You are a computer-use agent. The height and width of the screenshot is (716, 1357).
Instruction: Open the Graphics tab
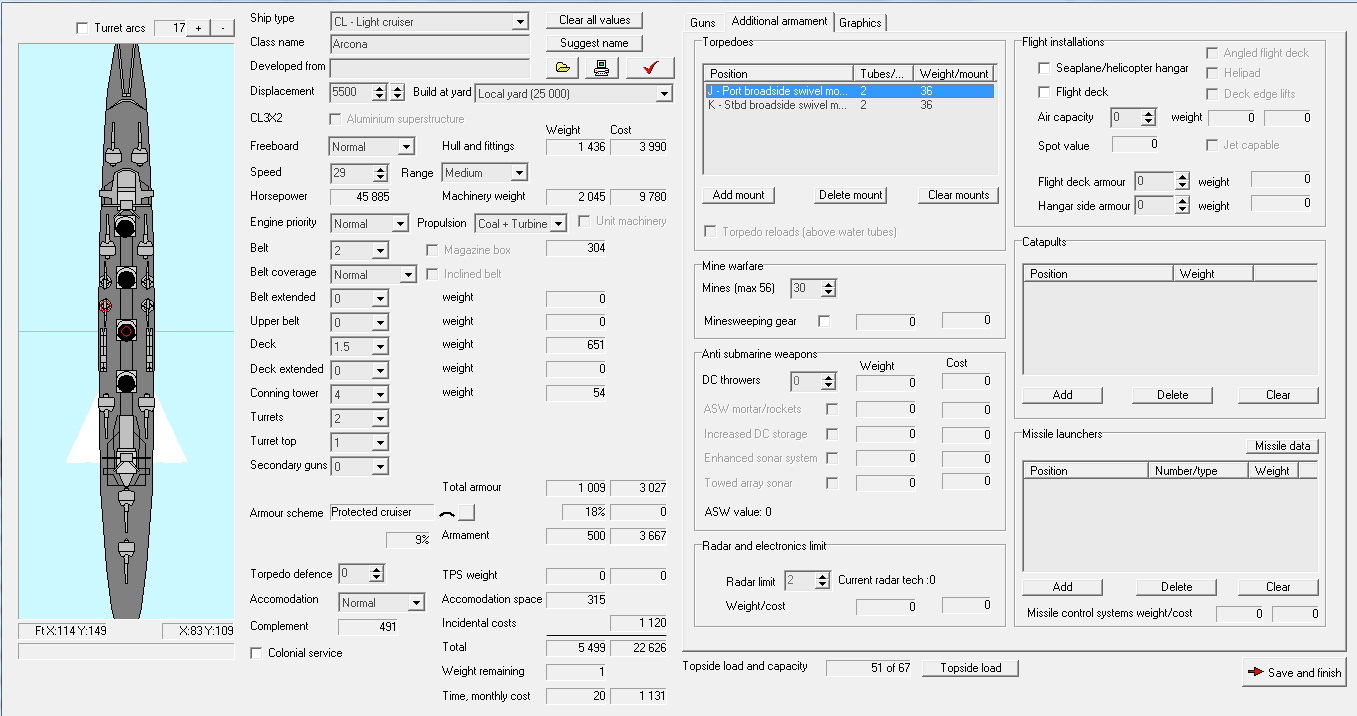tap(860, 22)
